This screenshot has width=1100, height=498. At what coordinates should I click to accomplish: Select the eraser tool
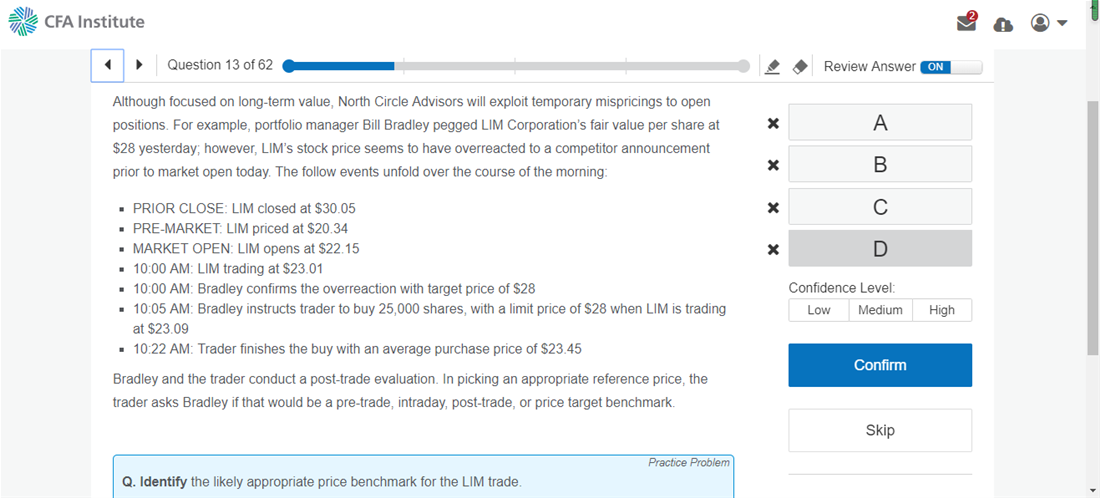800,66
